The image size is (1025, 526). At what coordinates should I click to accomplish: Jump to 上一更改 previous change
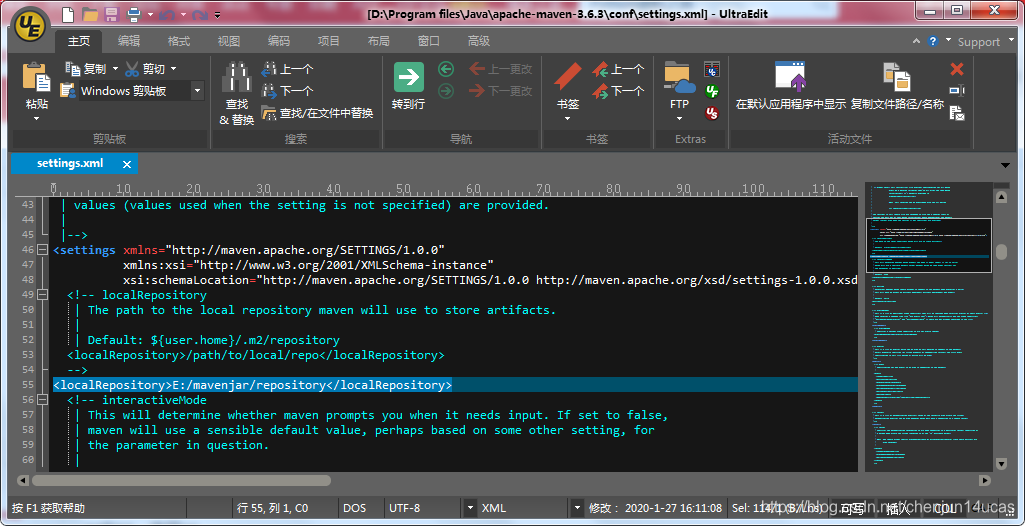point(501,69)
